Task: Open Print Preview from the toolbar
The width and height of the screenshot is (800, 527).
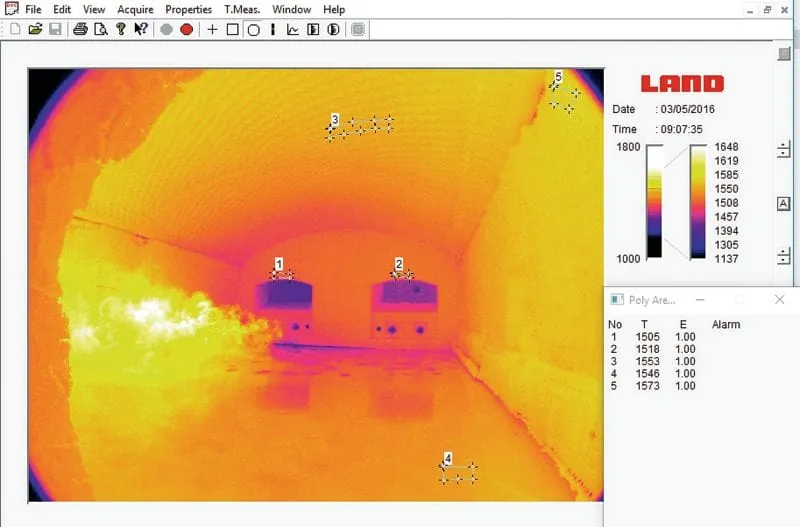Action: [x=100, y=29]
